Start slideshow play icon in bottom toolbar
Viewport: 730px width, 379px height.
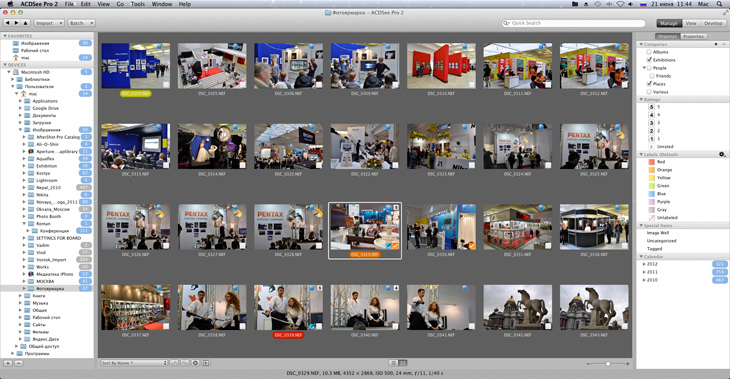pyautogui.click(x=206, y=363)
